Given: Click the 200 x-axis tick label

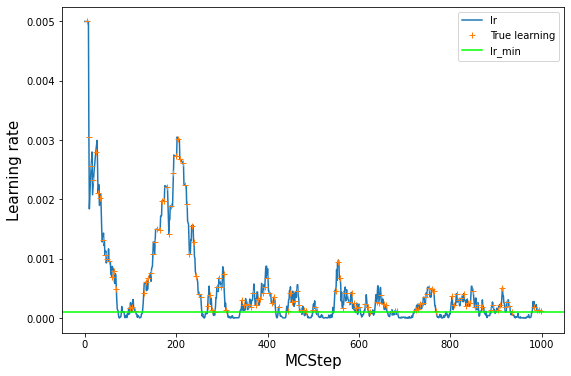Looking at the screenshot, I should (x=176, y=344).
